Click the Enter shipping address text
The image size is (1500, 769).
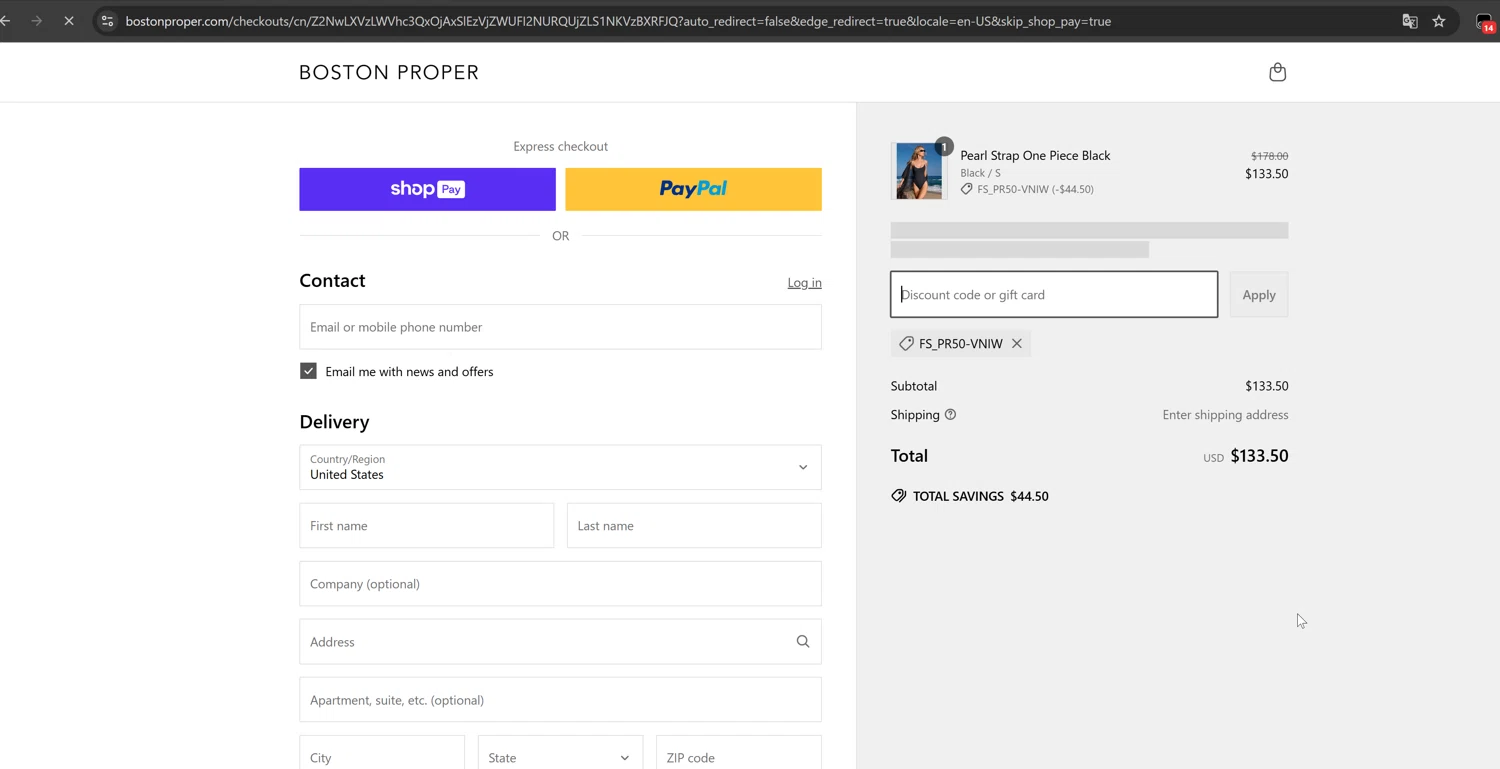click(x=1225, y=415)
